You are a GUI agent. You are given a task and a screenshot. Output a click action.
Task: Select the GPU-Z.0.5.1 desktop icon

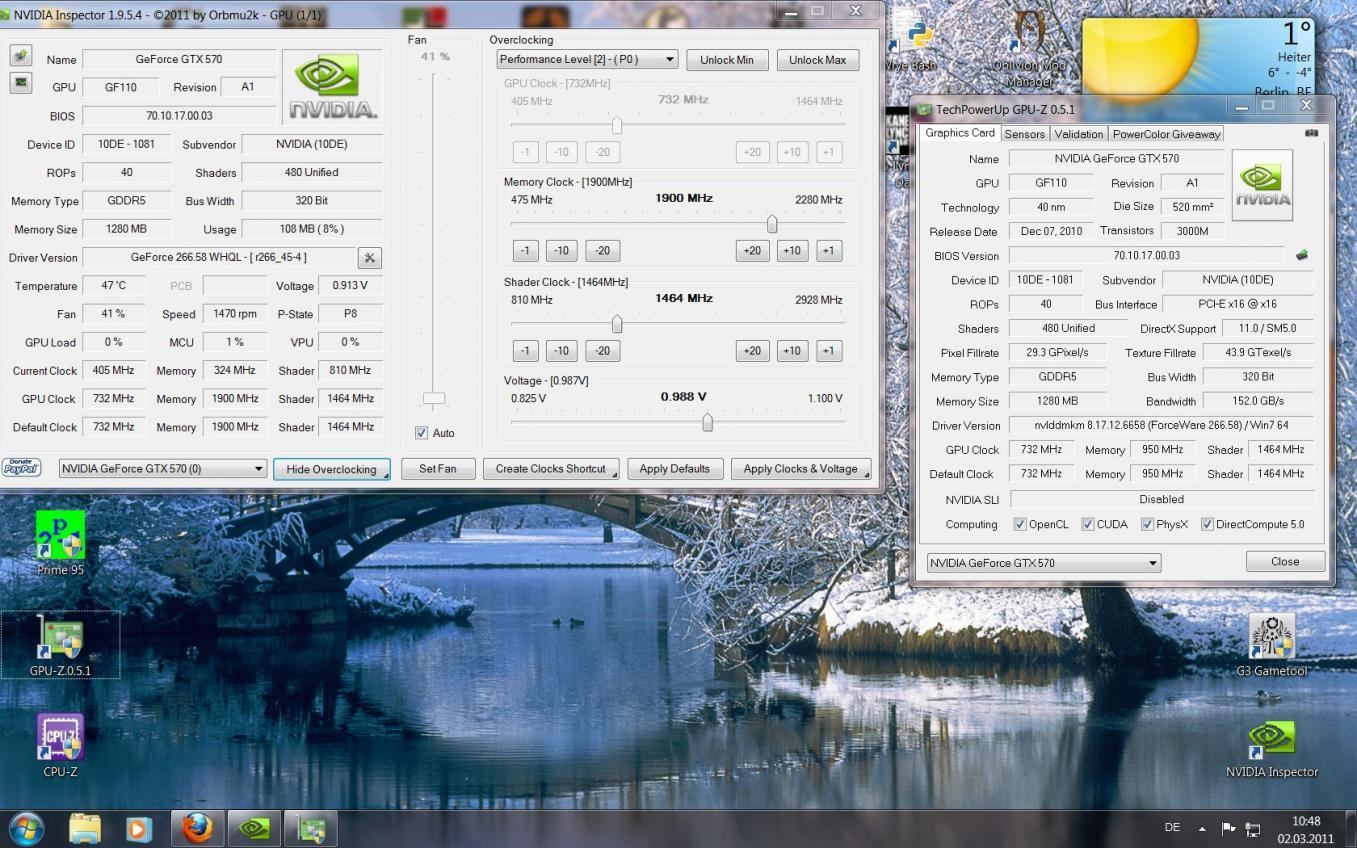[60, 645]
